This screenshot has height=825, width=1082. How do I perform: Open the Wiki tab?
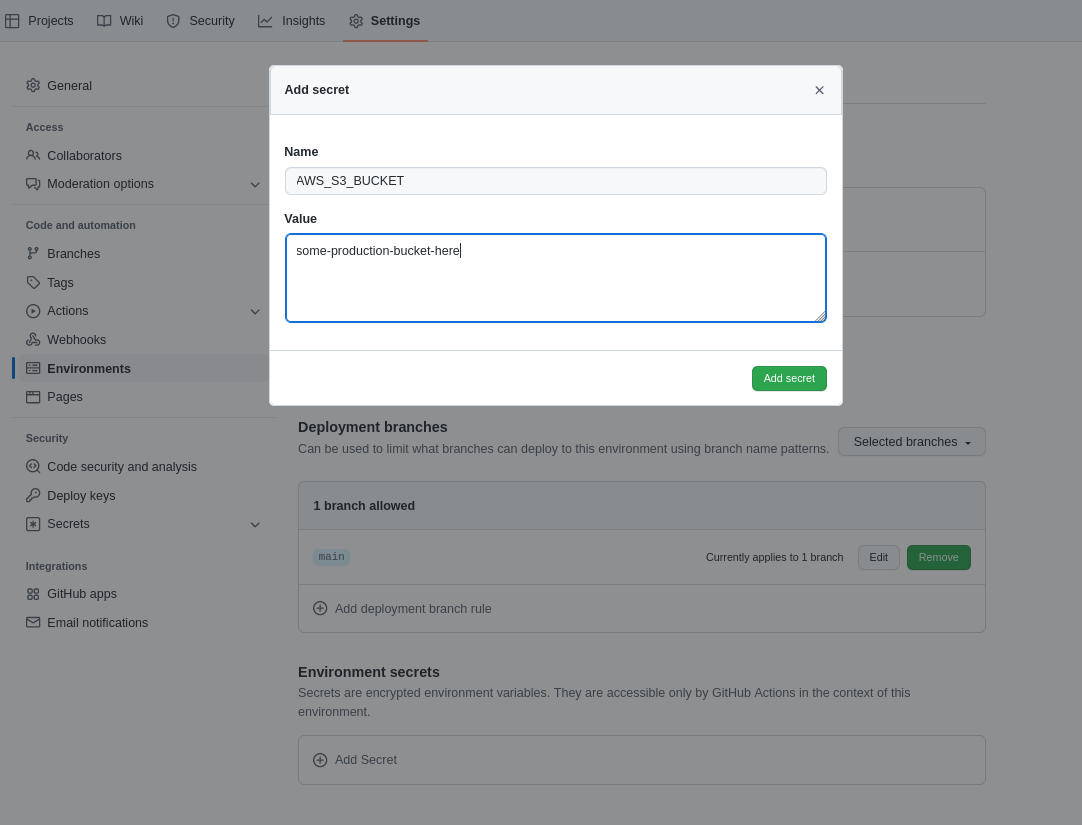click(x=120, y=21)
